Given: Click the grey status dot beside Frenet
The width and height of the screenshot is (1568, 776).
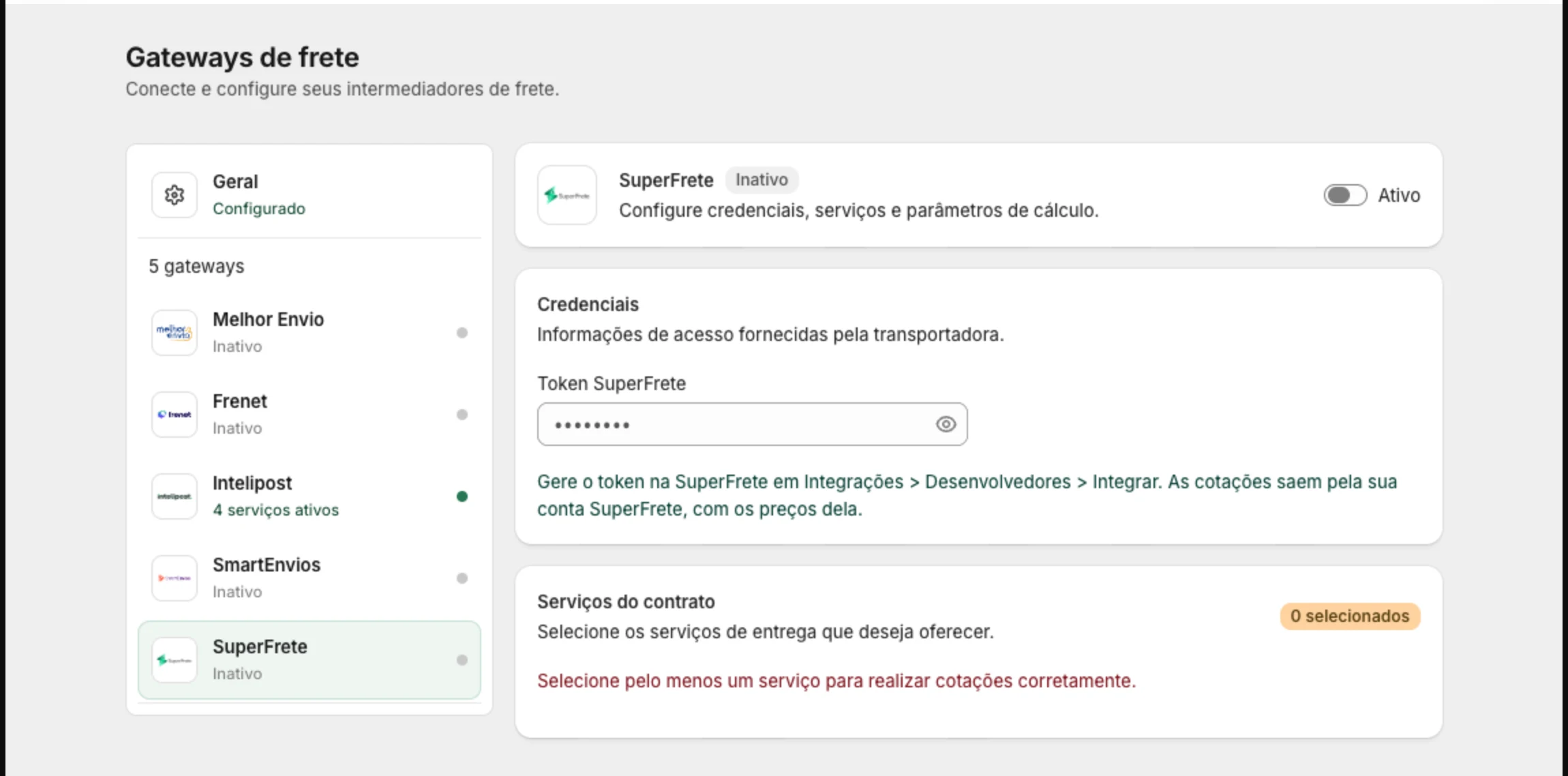Looking at the screenshot, I should 462,415.
